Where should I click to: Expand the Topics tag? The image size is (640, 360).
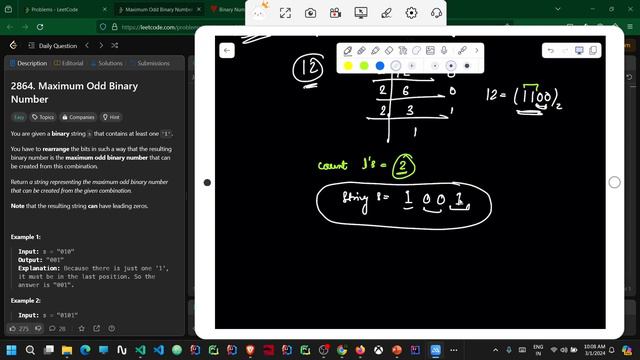pyautogui.click(x=43, y=117)
